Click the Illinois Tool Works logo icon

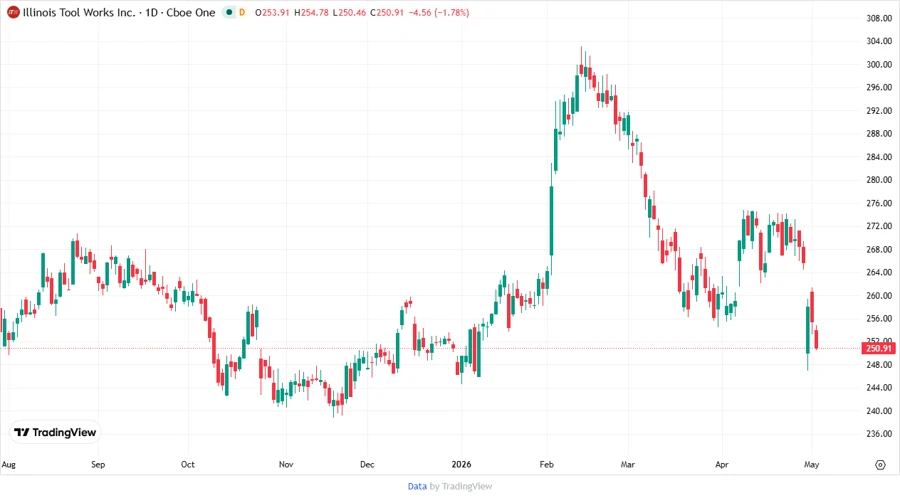click(13, 12)
